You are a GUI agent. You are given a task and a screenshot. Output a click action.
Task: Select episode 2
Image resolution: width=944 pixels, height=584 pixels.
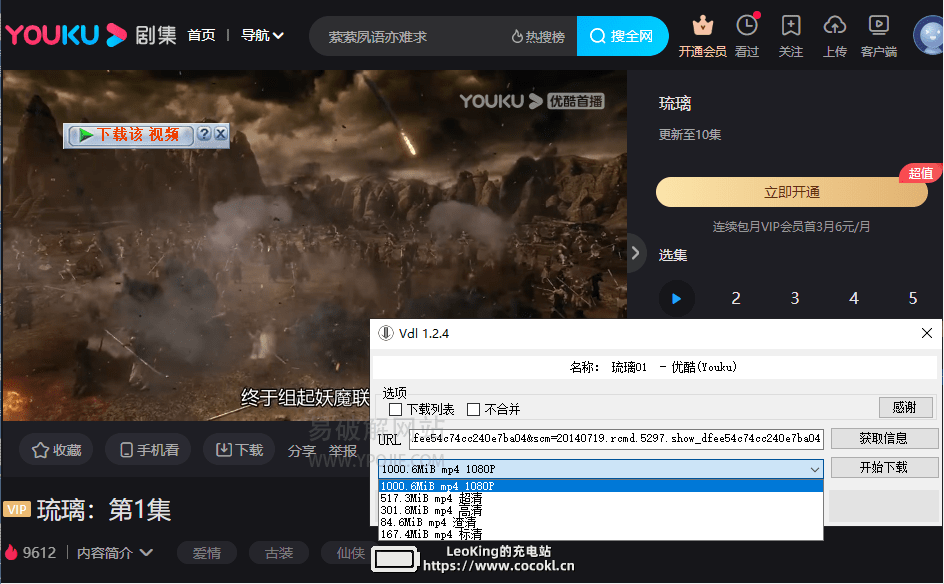(736, 299)
